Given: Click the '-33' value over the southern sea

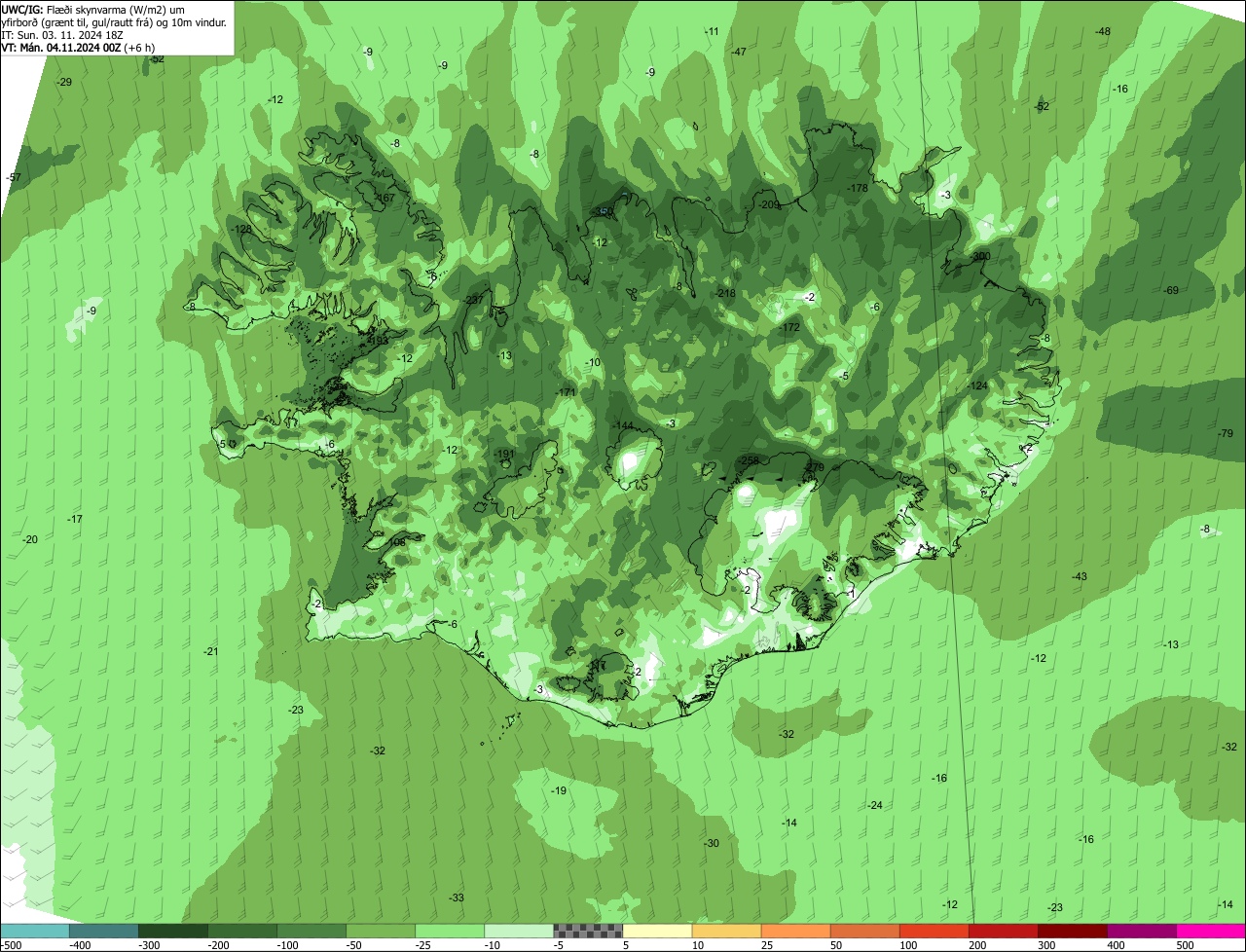Looking at the screenshot, I should (x=457, y=897).
